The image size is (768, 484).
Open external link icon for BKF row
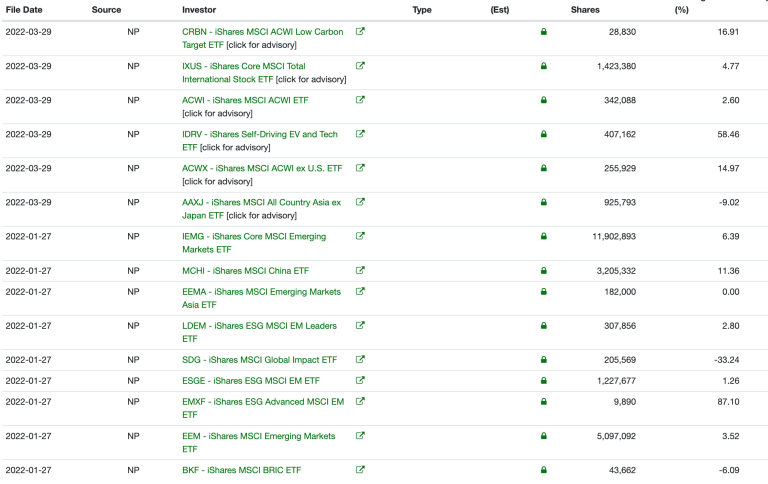(360, 470)
